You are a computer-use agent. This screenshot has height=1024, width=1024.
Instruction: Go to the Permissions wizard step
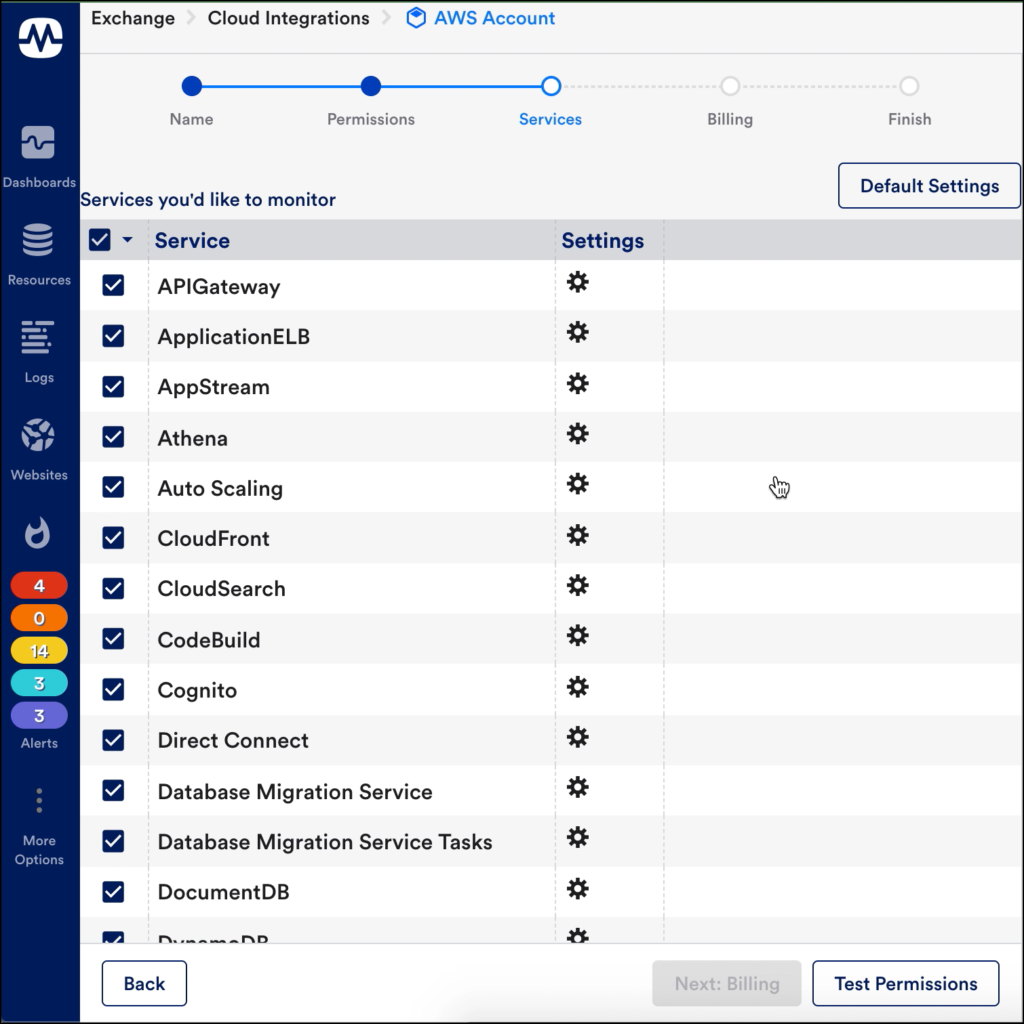pyautogui.click(x=370, y=86)
